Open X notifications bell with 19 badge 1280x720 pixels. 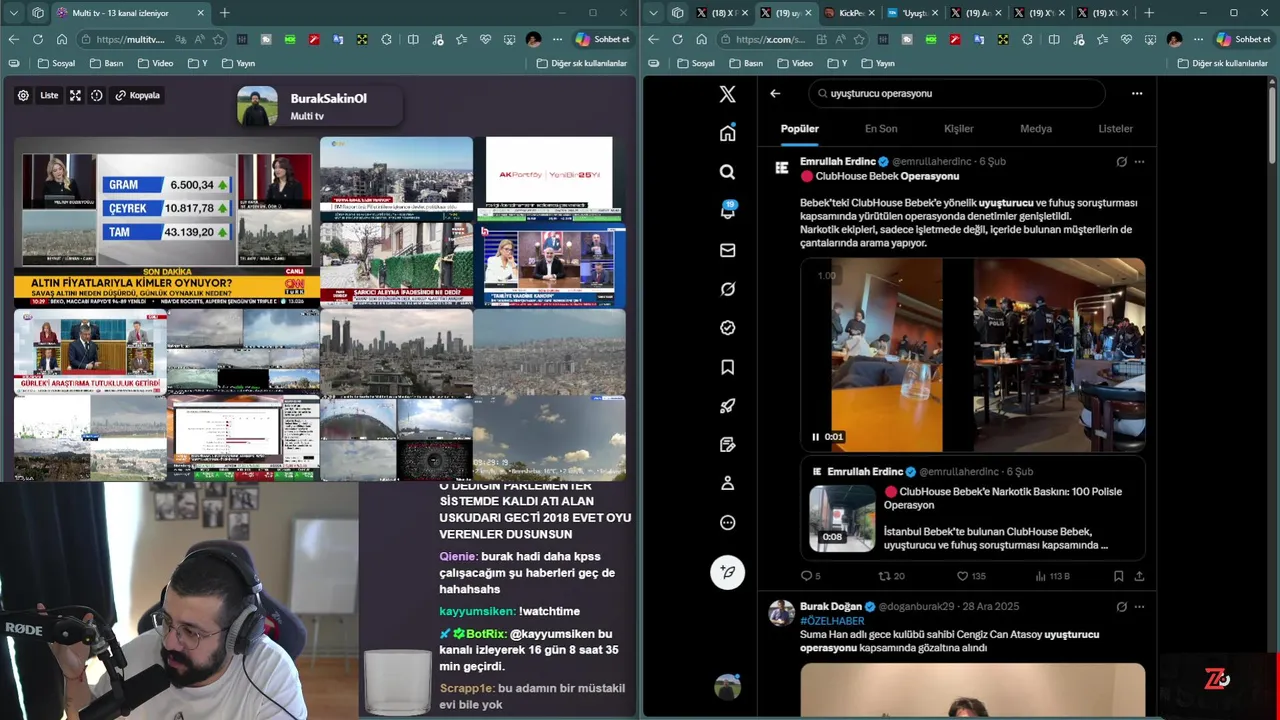pos(727,211)
